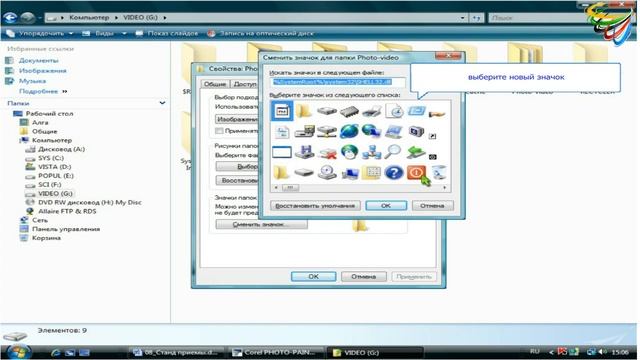Click Запись на оптический диск toolbar item
640x360 pixels.
click(261, 33)
